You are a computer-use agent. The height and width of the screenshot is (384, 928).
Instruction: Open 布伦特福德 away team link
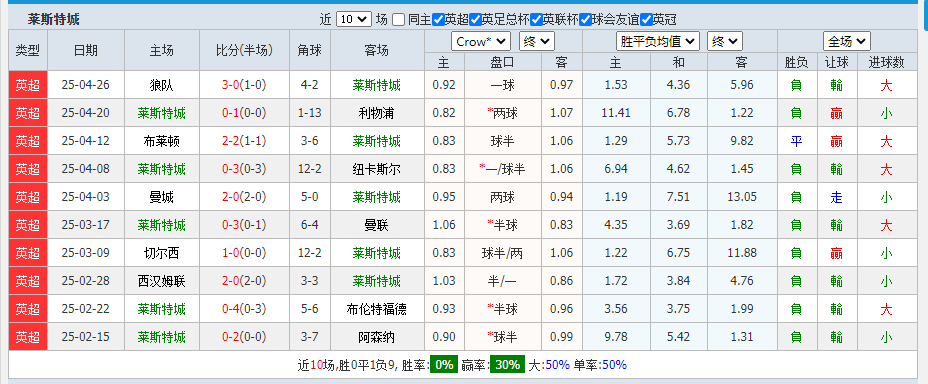tap(376, 309)
